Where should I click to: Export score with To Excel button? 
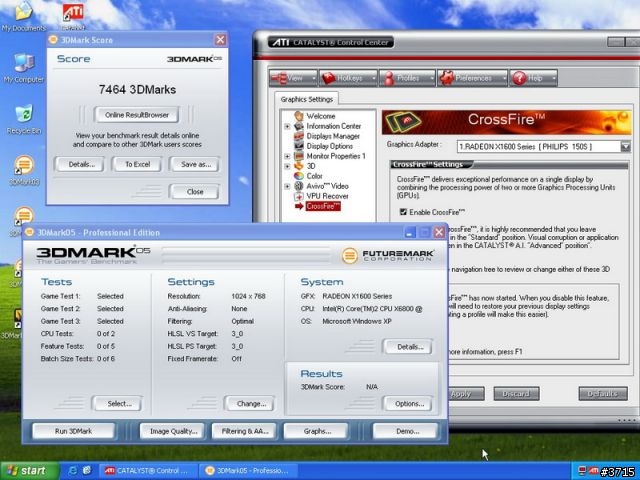pyautogui.click(x=138, y=164)
